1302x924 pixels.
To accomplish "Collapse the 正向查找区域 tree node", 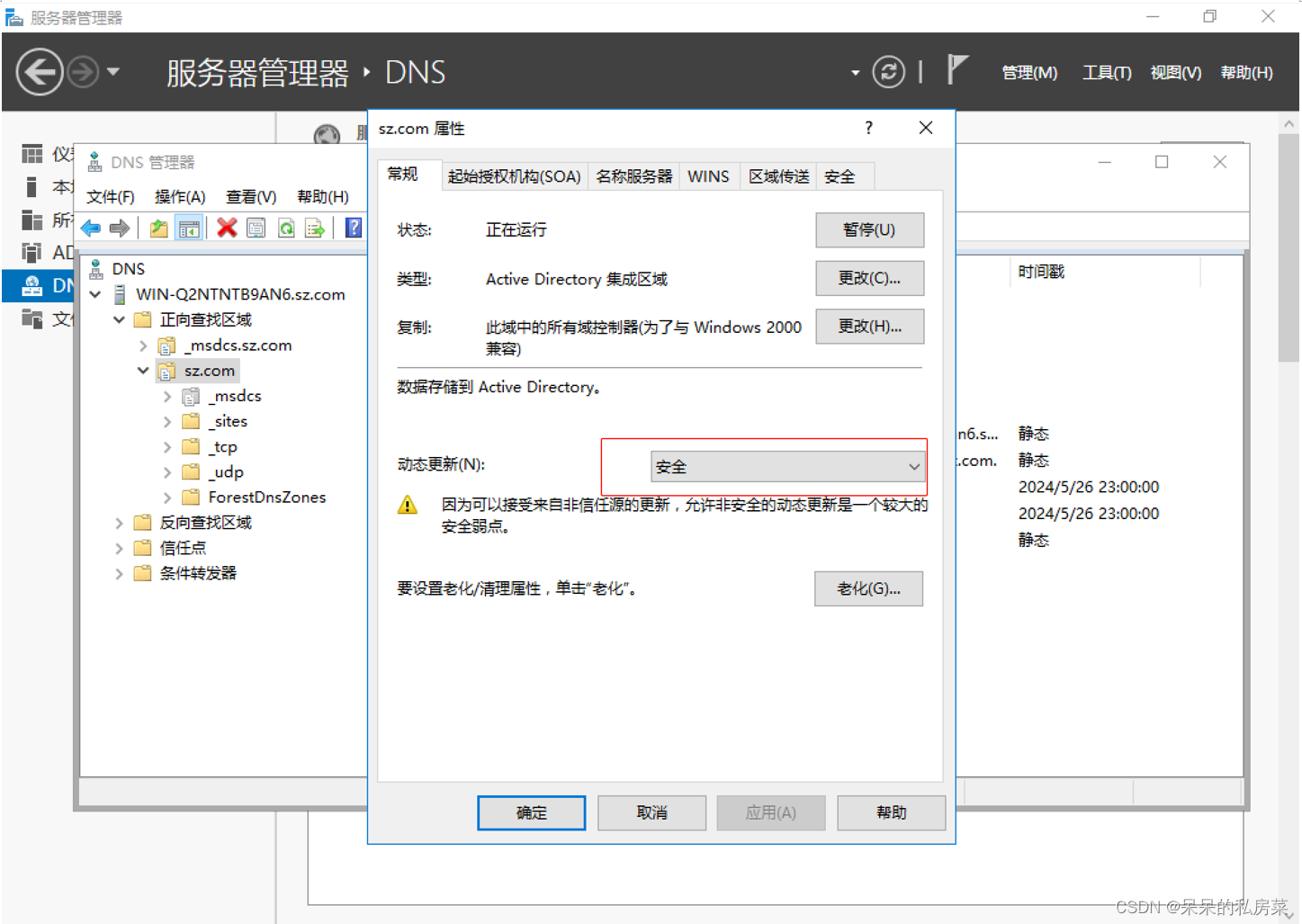I will coord(119,319).
